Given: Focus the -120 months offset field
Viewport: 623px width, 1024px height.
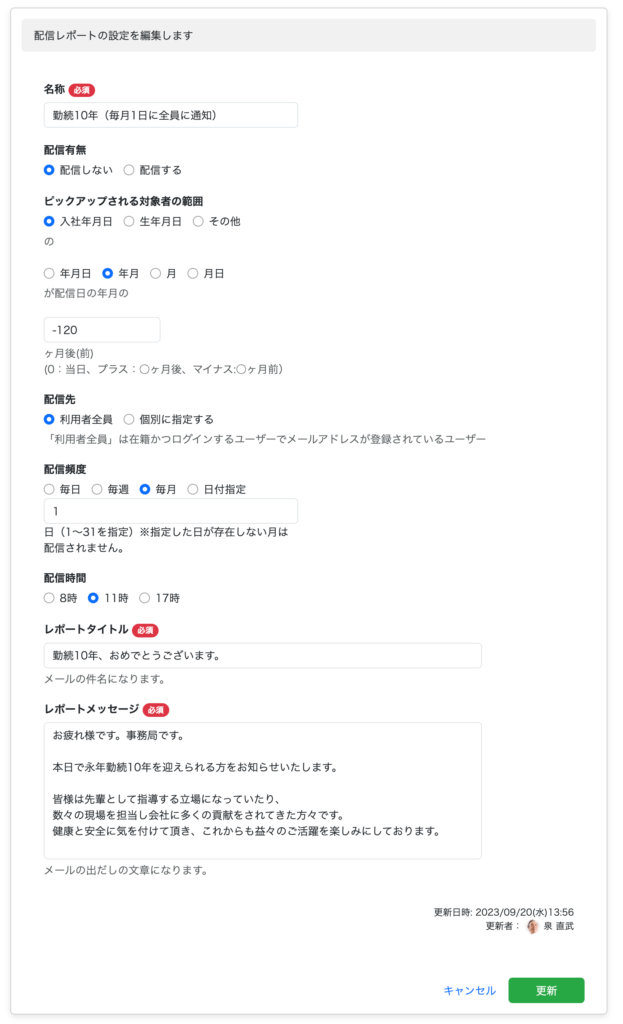Looking at the screenshot, I should click(x=101, y=330).
